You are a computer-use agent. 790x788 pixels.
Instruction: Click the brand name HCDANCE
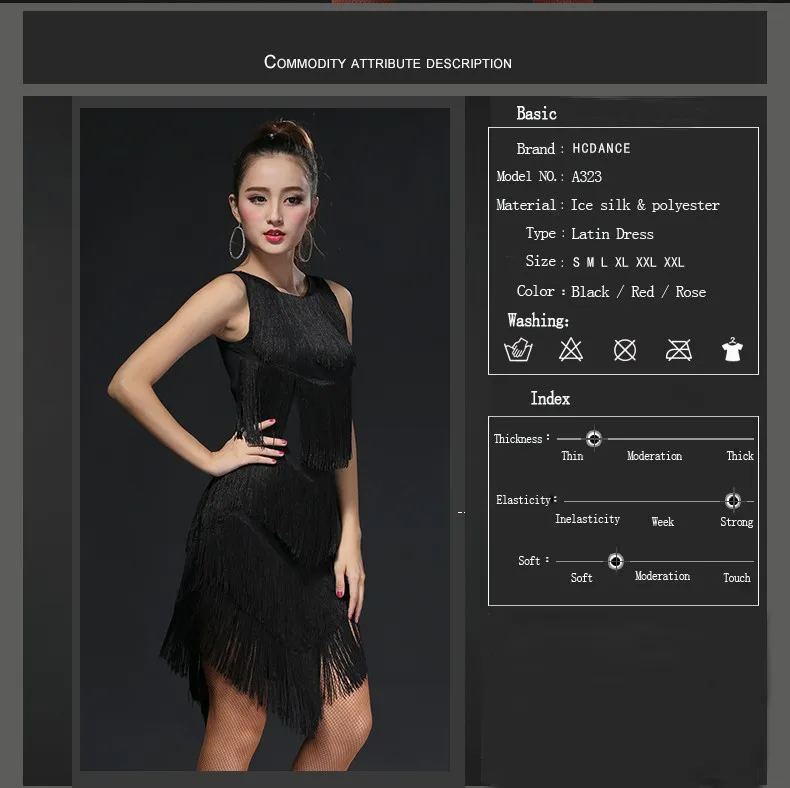tap(601, 148)
